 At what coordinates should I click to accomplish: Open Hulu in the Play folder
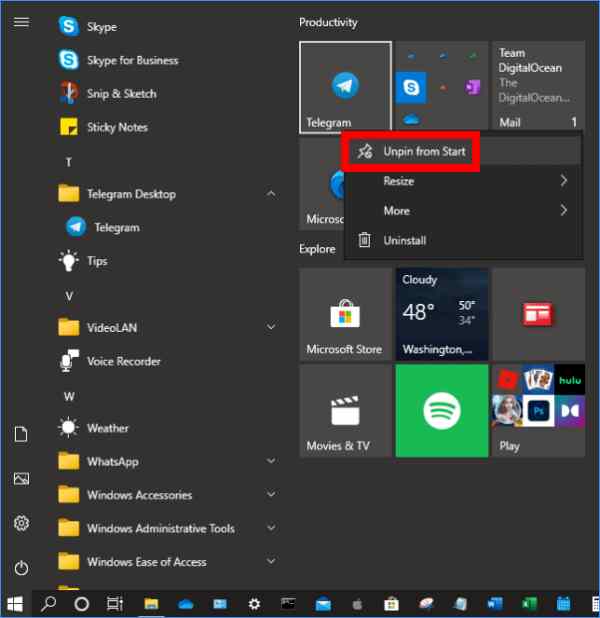[x=570, y=380]
